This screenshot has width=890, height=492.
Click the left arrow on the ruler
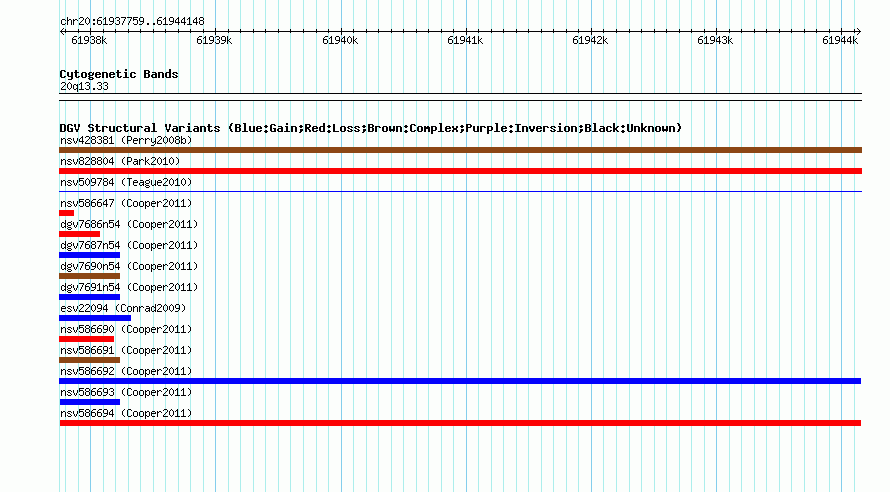pos(62,32)
